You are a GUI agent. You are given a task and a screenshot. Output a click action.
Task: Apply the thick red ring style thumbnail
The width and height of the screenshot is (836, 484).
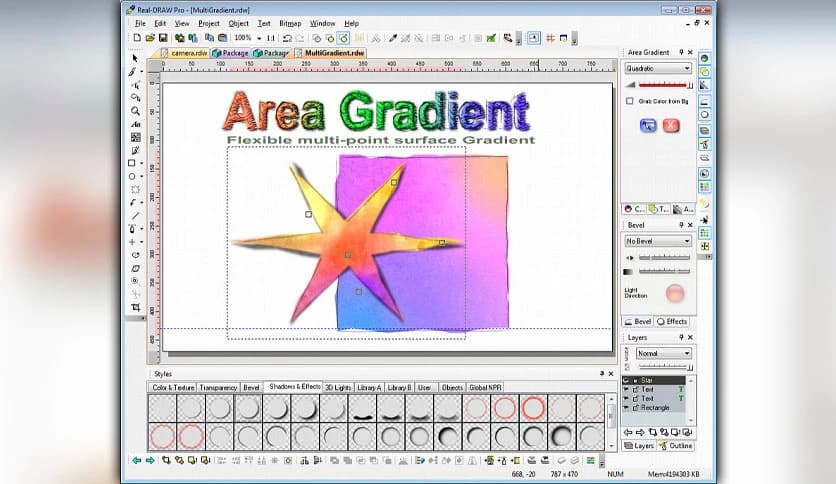(533, 408)
